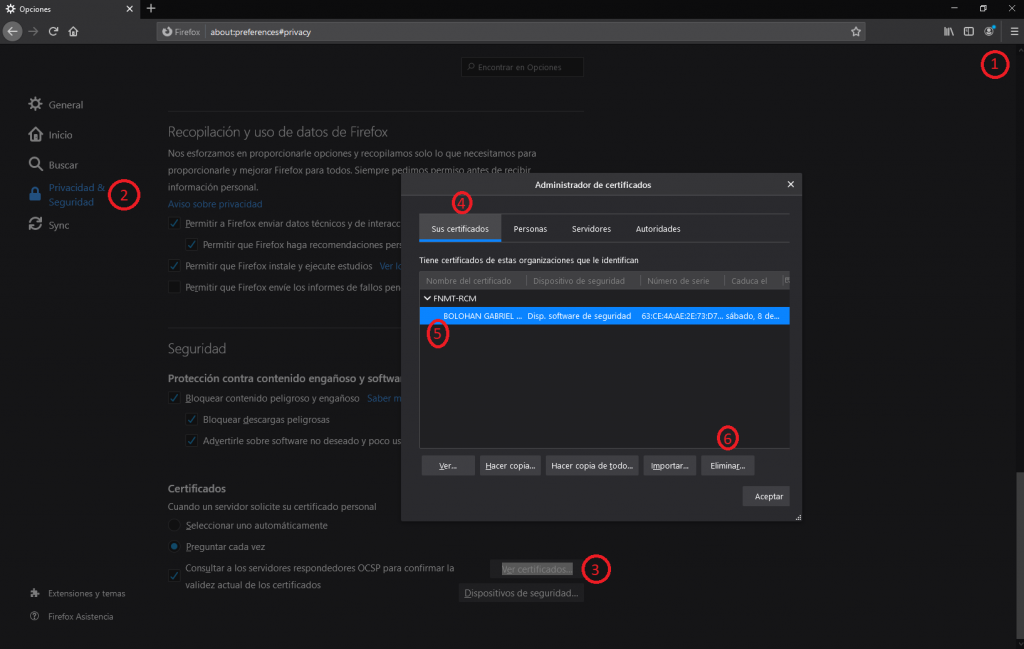The height and width of the screenshot is (649, 1024).
Task: Click the Ver... certificate button
Action: coord(448,466)
